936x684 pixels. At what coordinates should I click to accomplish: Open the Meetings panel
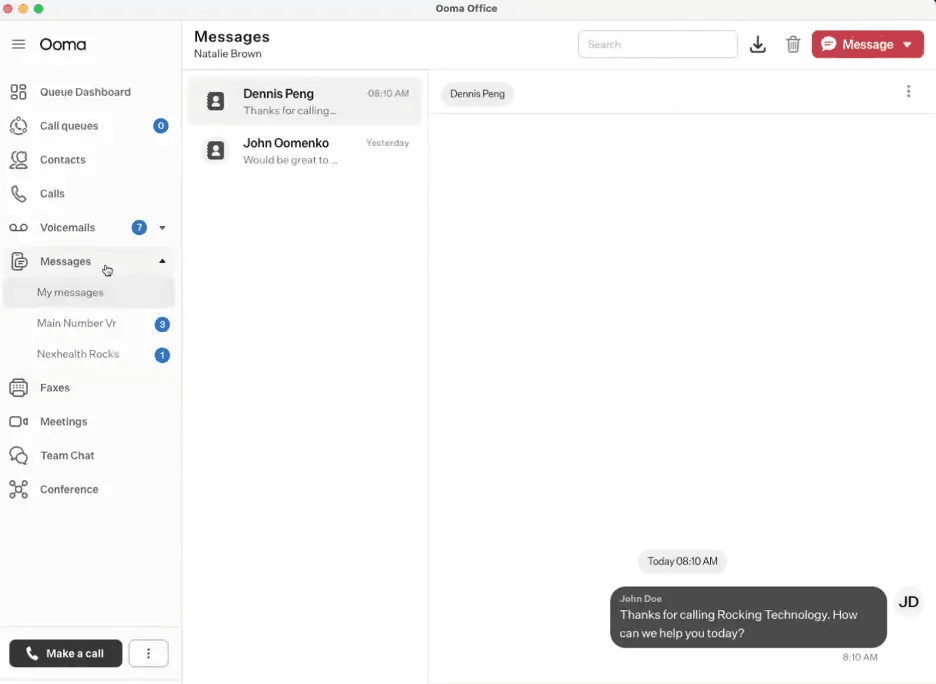63,421
